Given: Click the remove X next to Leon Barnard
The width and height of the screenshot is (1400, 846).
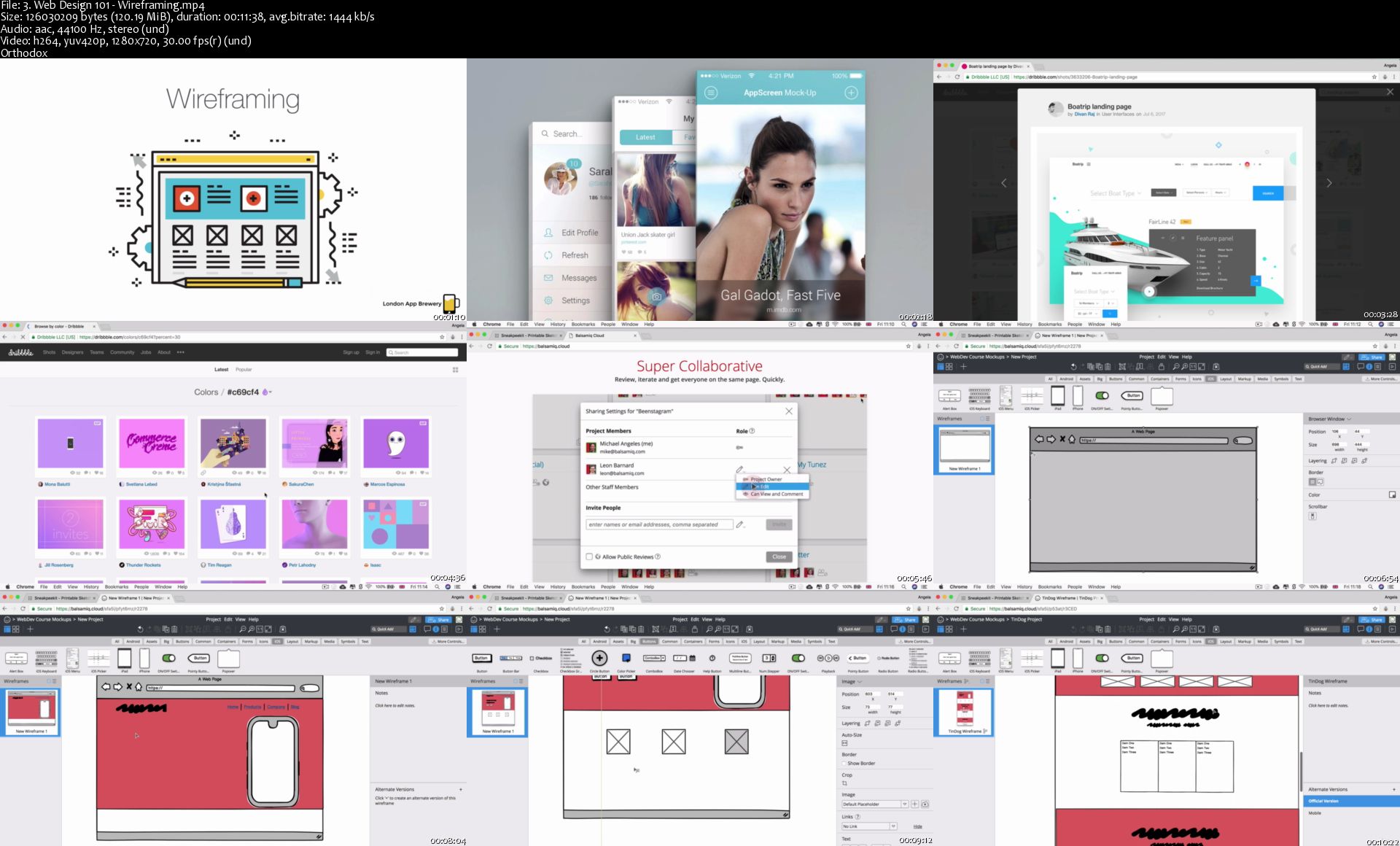Looking at the screenshot, I should 787,470.
